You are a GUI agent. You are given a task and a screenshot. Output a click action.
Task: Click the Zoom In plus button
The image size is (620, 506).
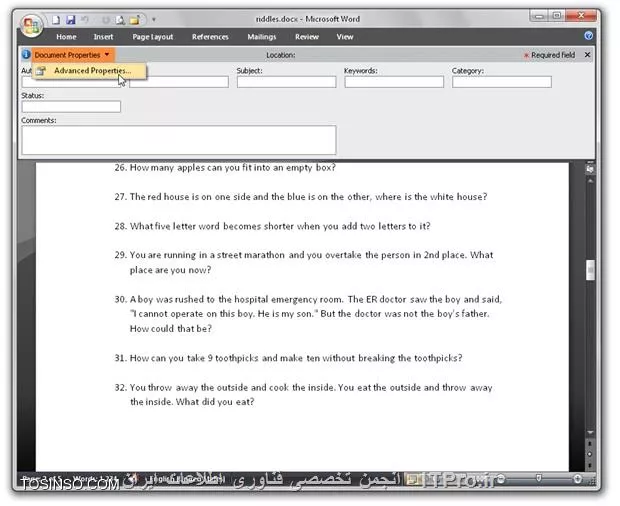pos(578,479)
